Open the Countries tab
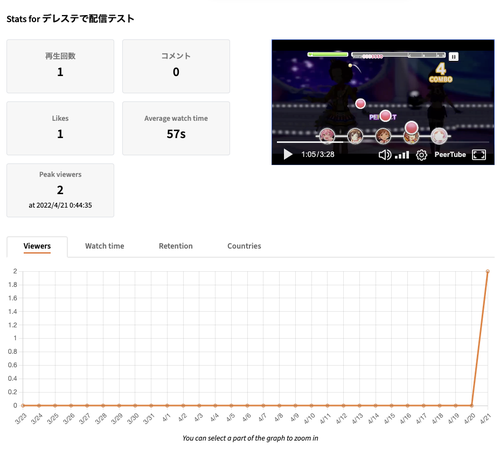Image resolution: width=500 pixels, height=453 pixels. pyautogui.click(x=244, y=246)
